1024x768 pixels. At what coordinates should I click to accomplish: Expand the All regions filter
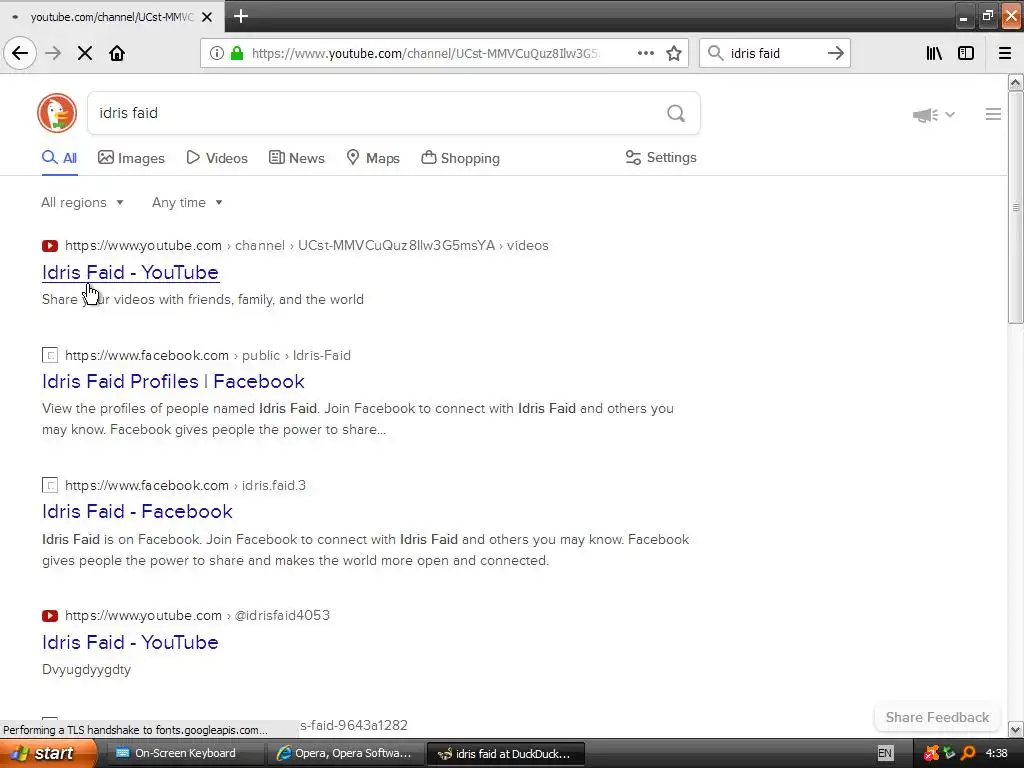tap(82, 202)
